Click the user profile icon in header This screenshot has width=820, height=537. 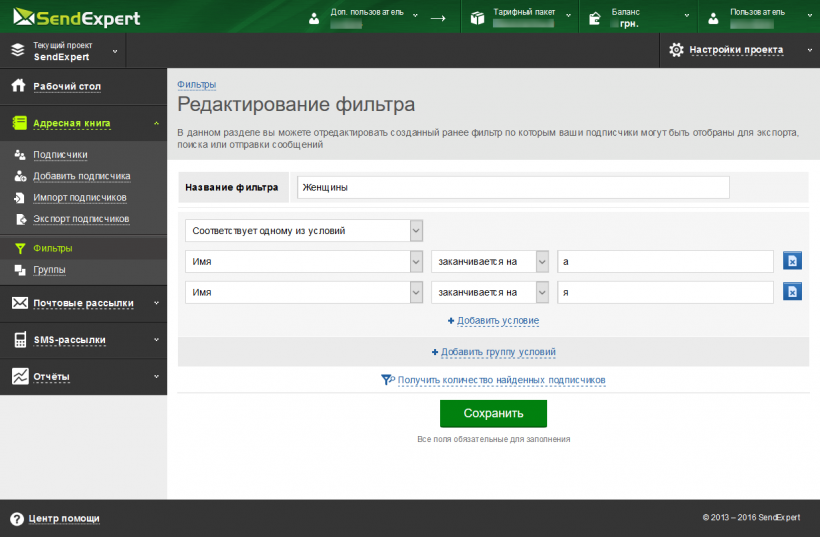pyautogui.click(x=713, y=19)
